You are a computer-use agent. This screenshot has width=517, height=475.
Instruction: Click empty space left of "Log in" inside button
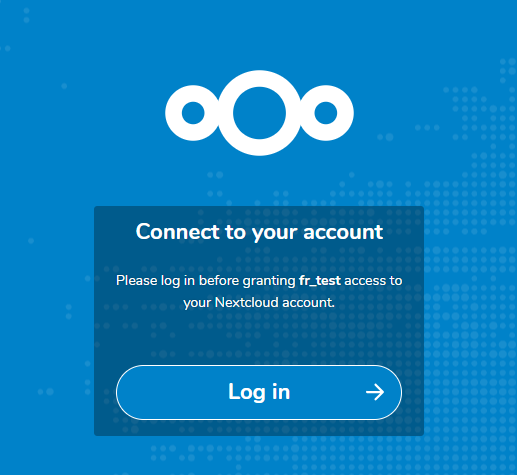[173, 392]
